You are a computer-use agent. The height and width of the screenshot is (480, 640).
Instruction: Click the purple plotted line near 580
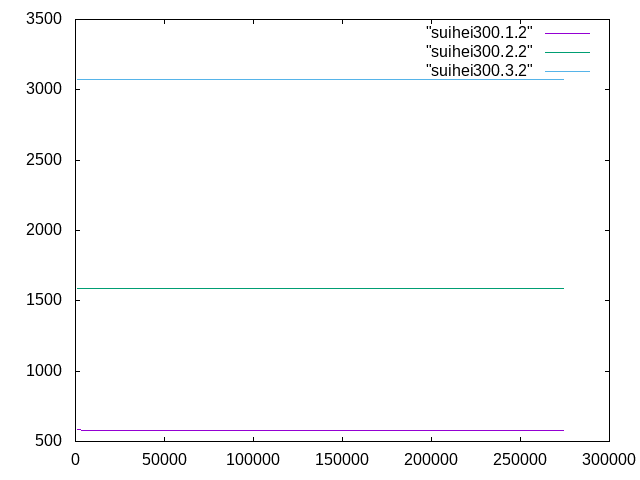(320, 430)
